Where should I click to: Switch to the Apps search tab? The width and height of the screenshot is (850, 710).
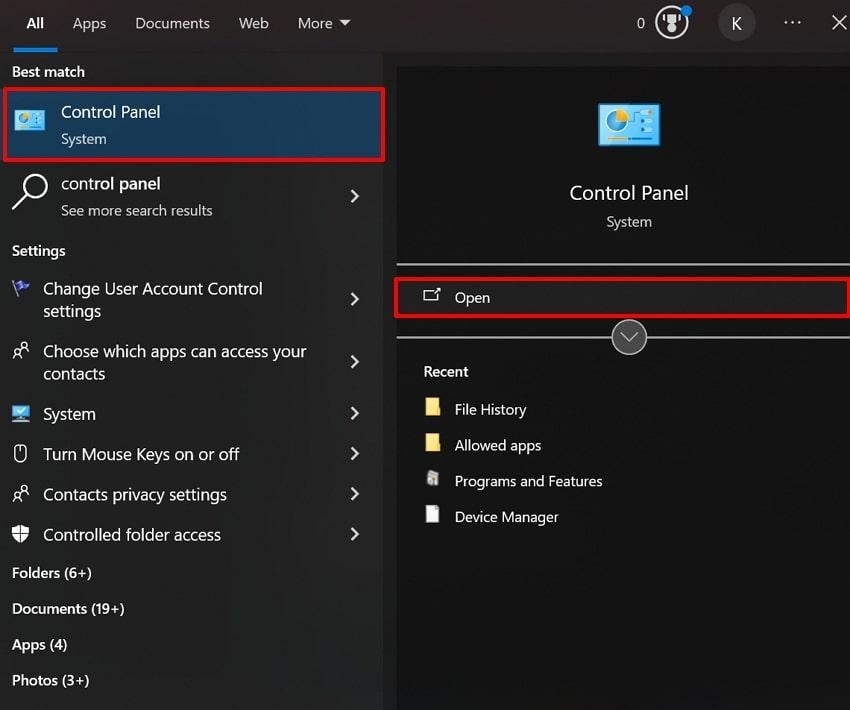(x=89, y=23)
